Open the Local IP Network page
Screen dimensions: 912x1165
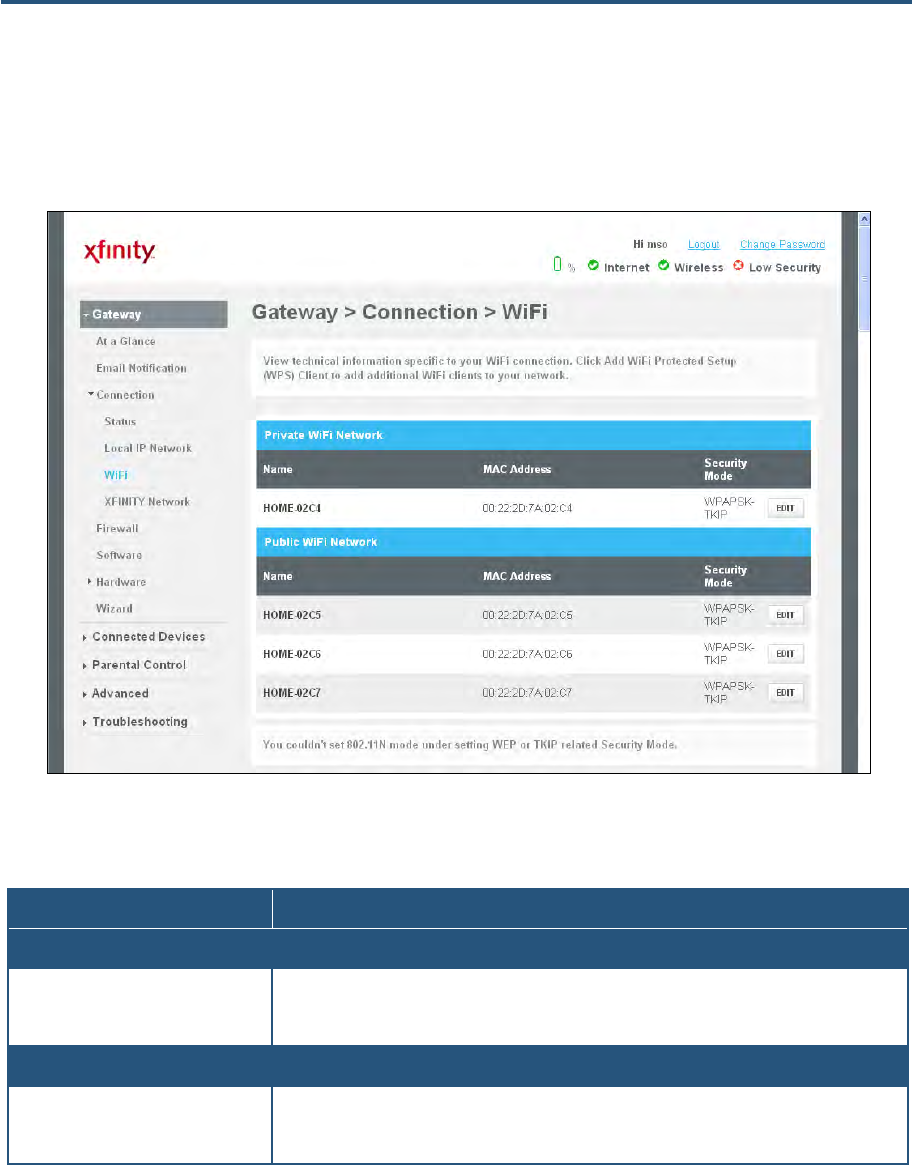(148, 449)
